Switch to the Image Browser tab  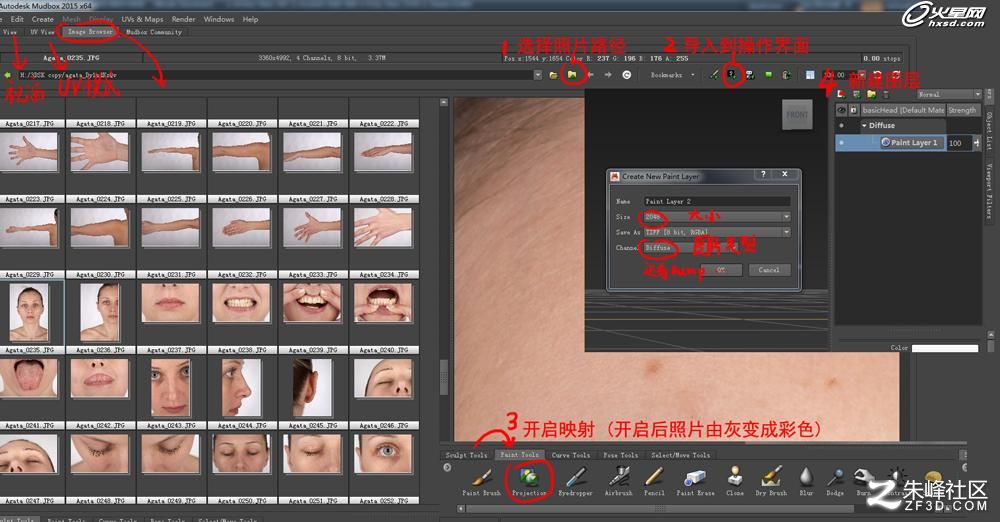coord(90,32)
